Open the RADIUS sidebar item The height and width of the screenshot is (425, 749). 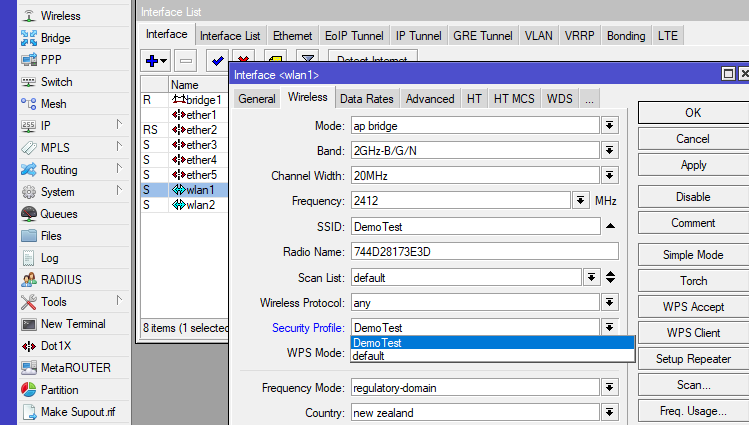[61, 280]
